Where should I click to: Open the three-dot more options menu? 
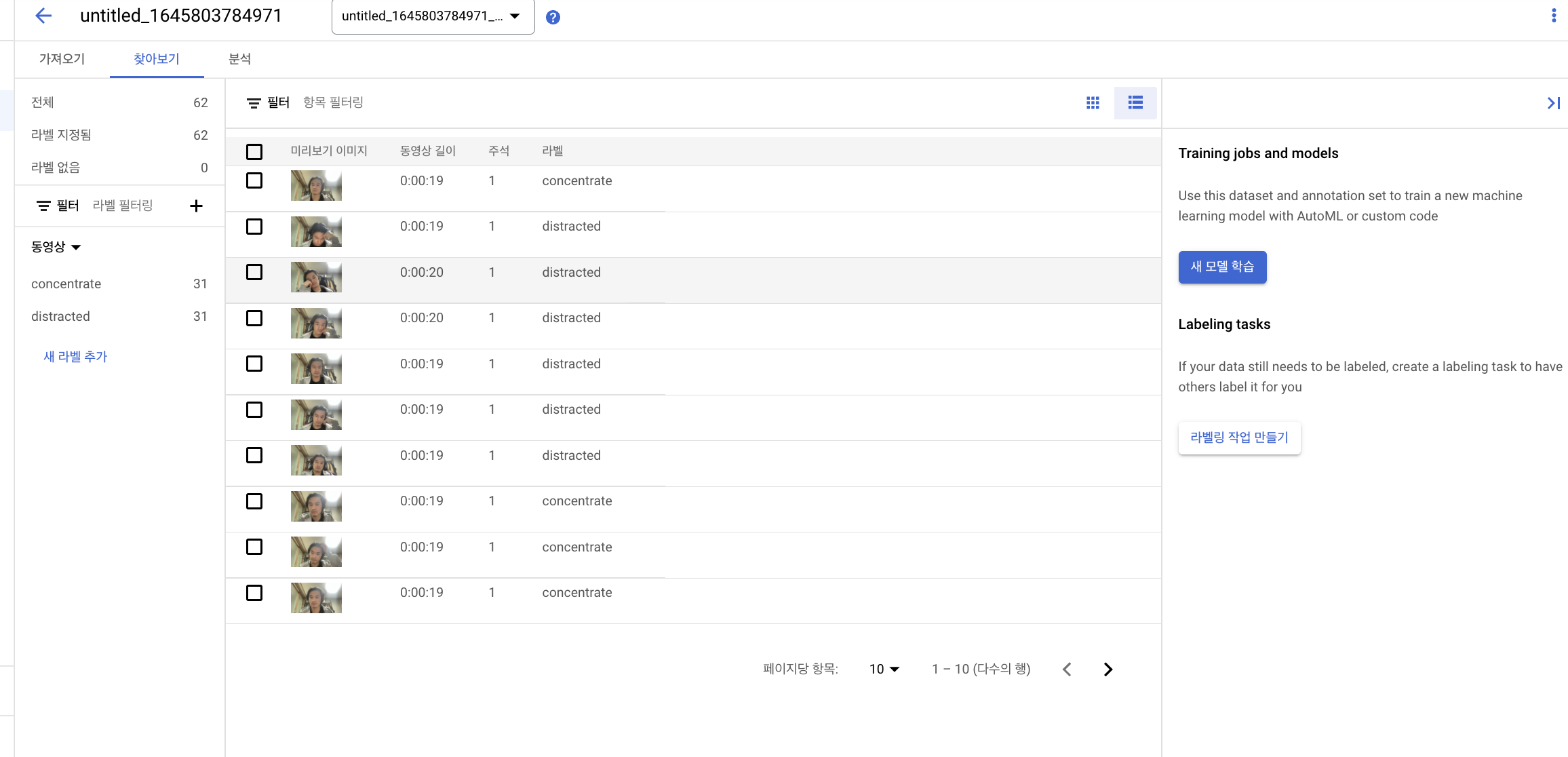pyautogui.click(x=1553, y=16)
